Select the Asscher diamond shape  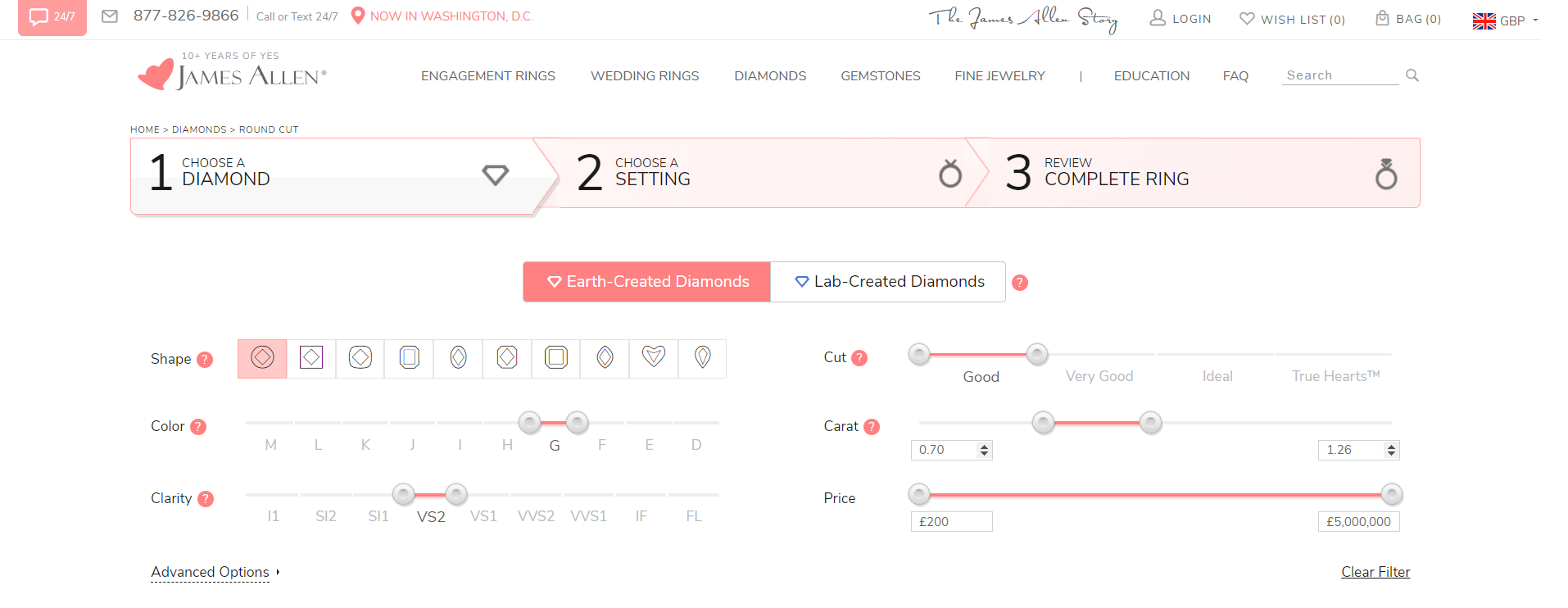(x=556, y=358)
